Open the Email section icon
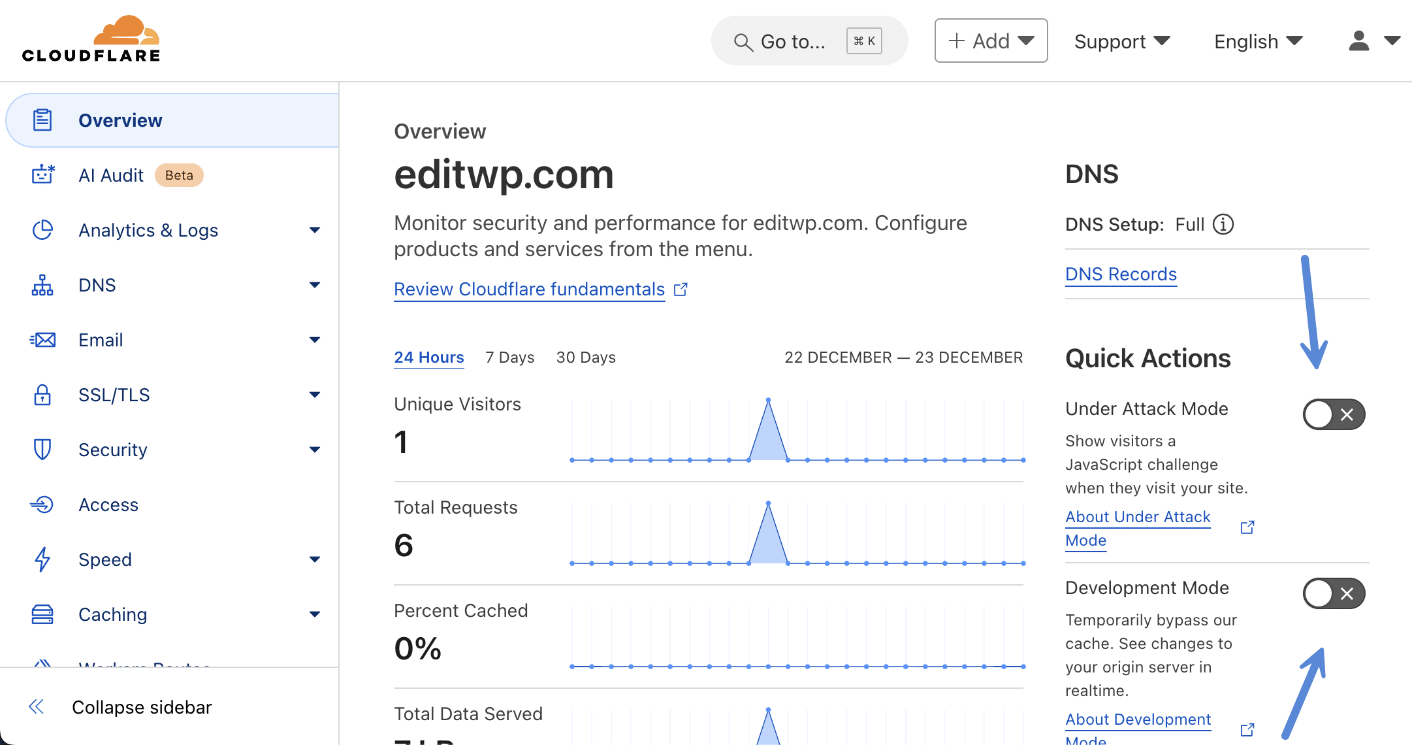This screenshot has height=745, width=1412. [42, 340]
